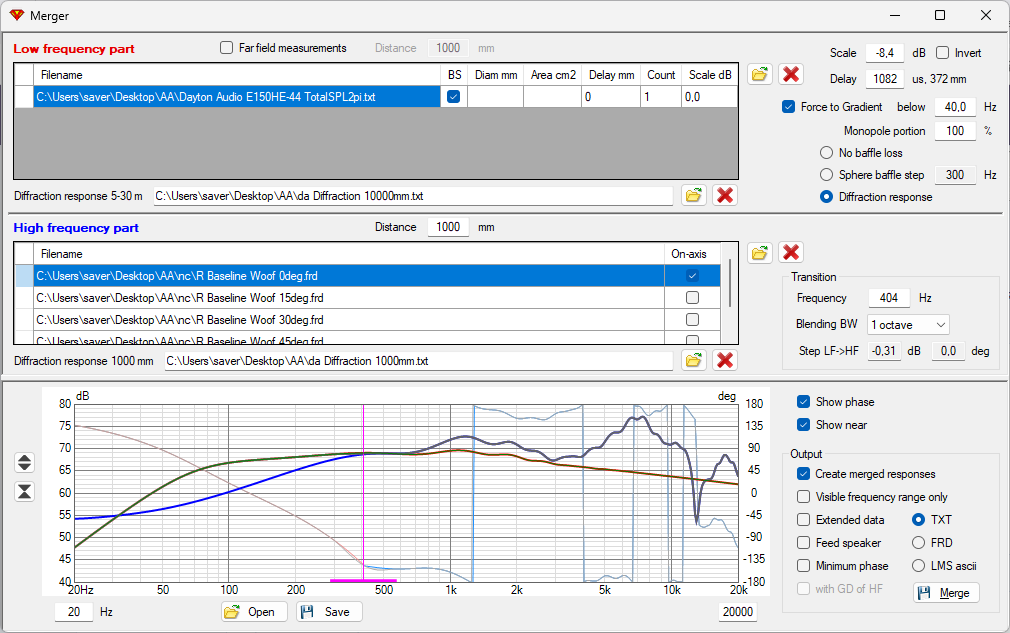
Task: Open folder icon for high frequency files
Action: pyautogui.click(x=760, y=252)
